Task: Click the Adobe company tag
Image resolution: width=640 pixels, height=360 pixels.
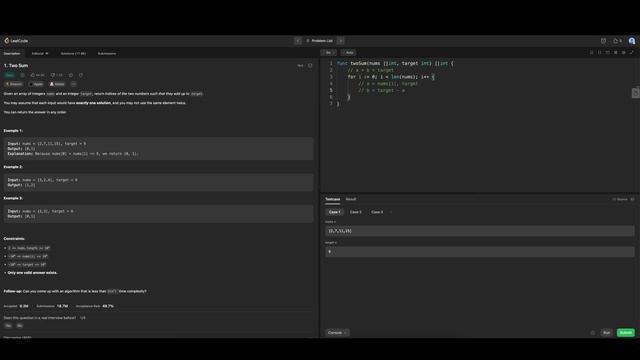Action: pos(57,84)
